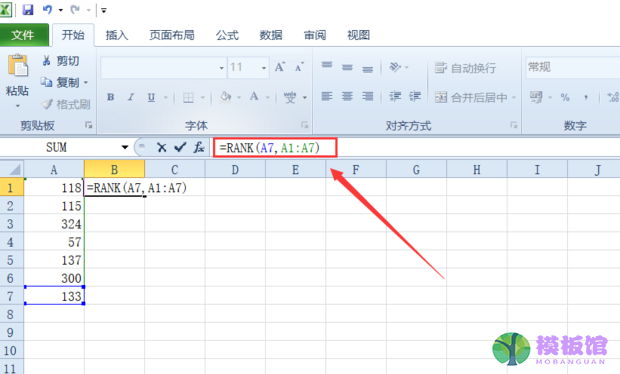Confirm formula with the checkmark icon
The image size is (620, 374).
coord(180,147)
